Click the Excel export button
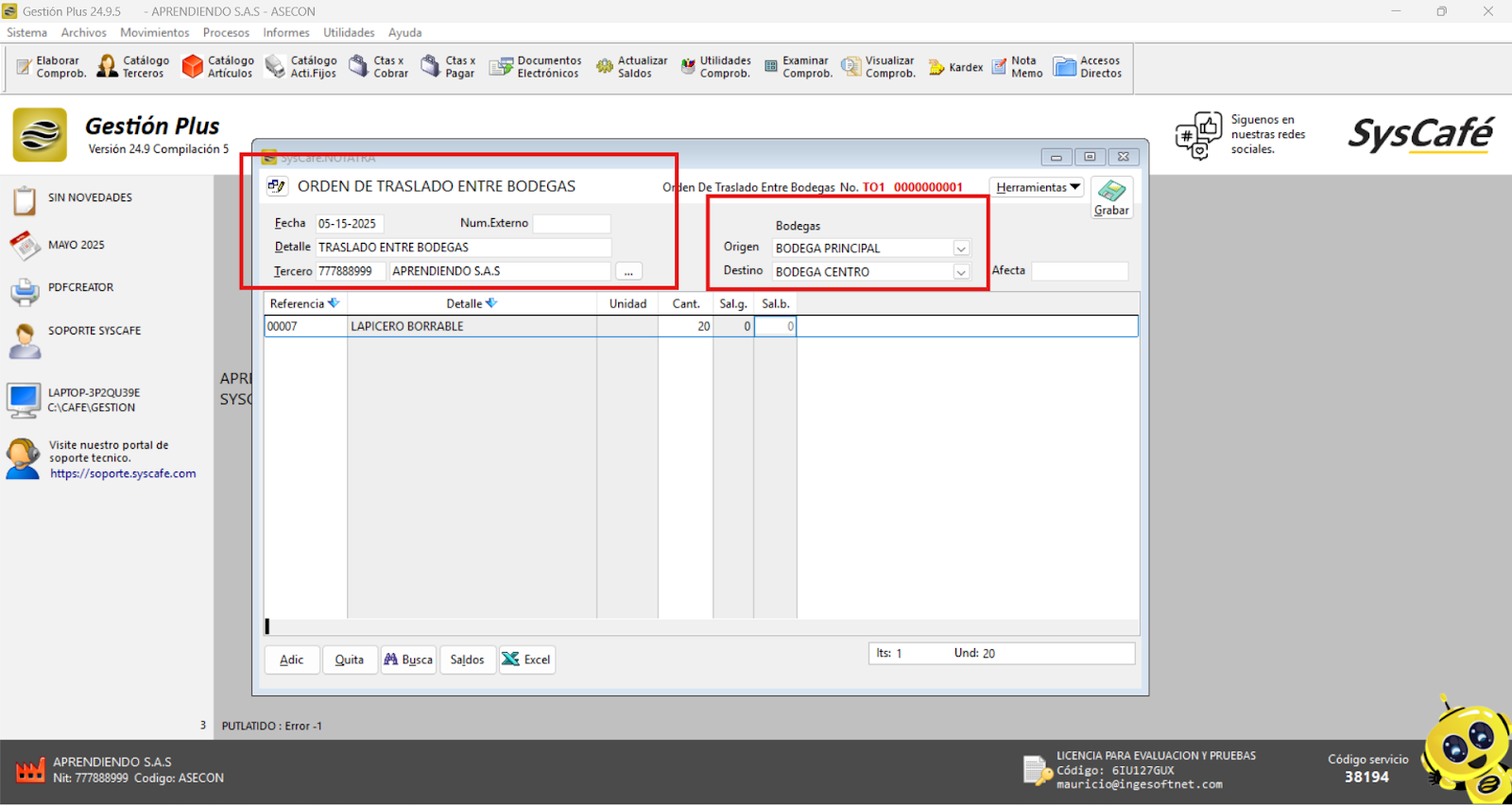Image resolution: width=1512 pixels, height=805 pixels. (527, 659)
